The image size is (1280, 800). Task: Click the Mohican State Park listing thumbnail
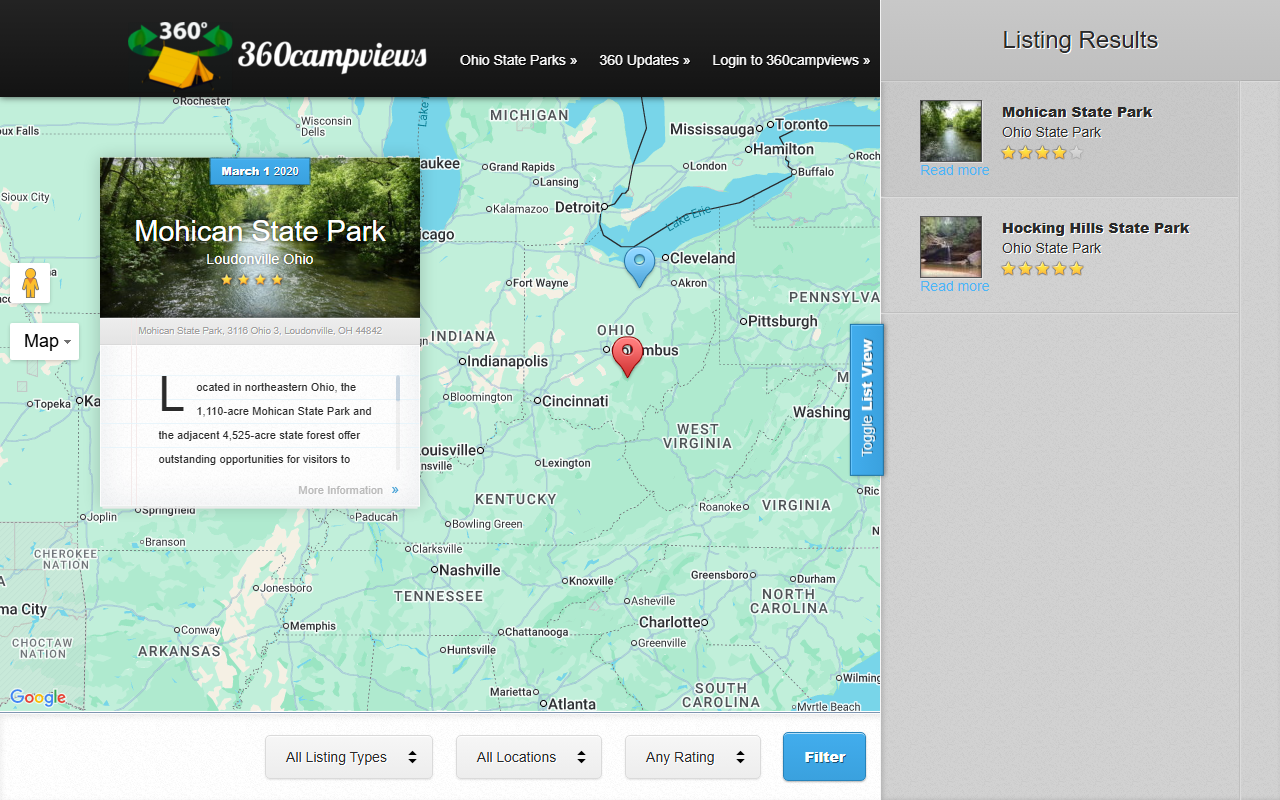click(x=951, y=131)
